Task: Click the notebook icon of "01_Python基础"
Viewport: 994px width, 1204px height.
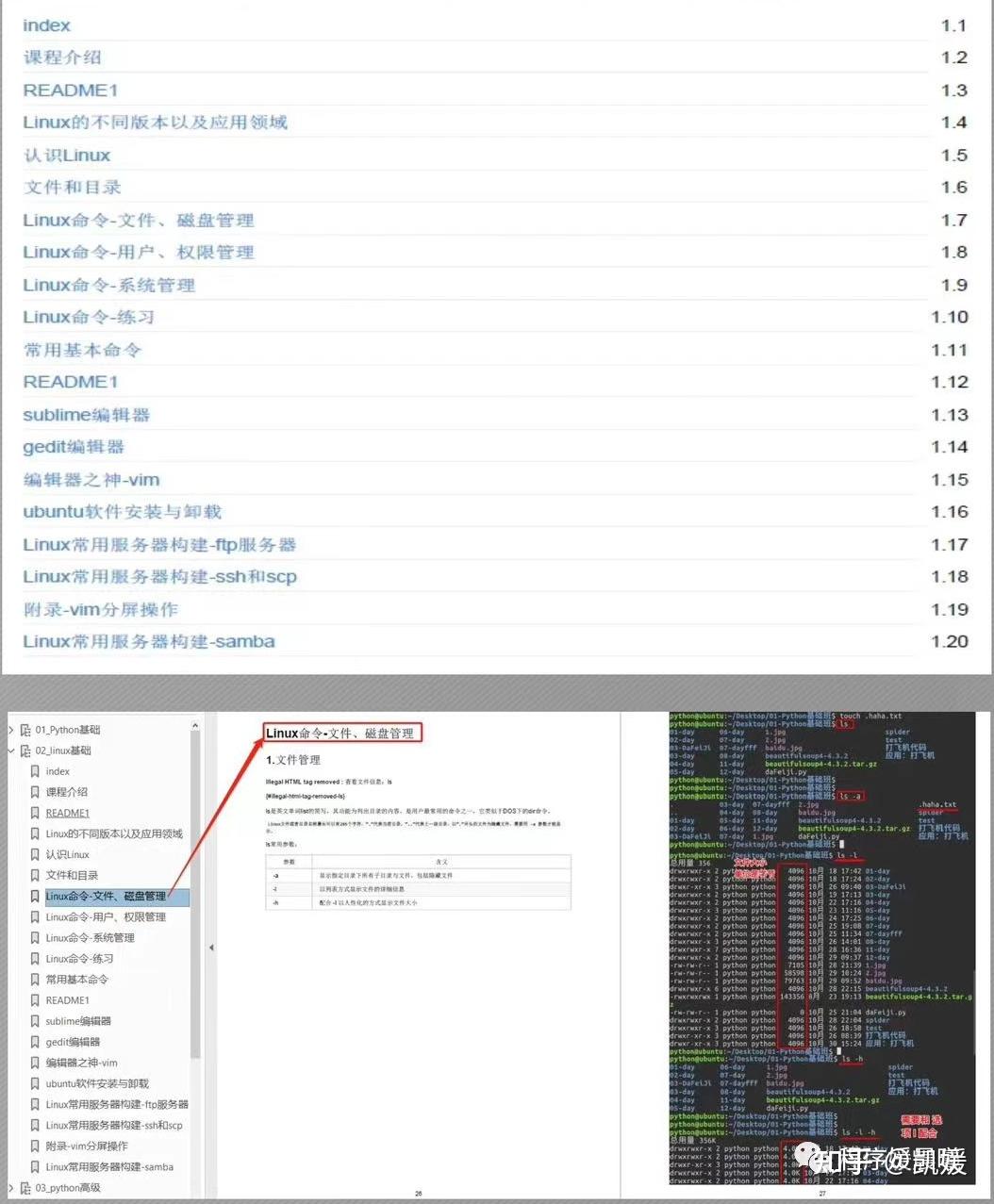Action: click(25, 729)
